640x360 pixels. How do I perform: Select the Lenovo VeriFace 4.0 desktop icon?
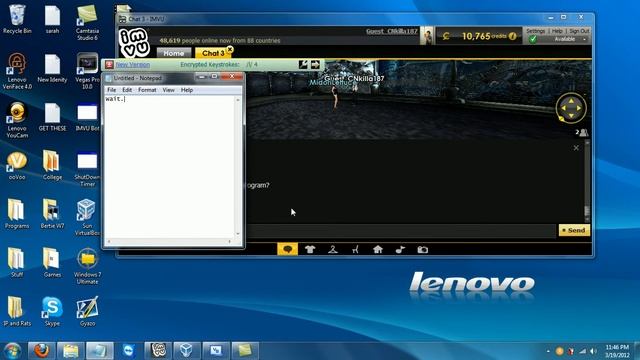click(17, 71)
